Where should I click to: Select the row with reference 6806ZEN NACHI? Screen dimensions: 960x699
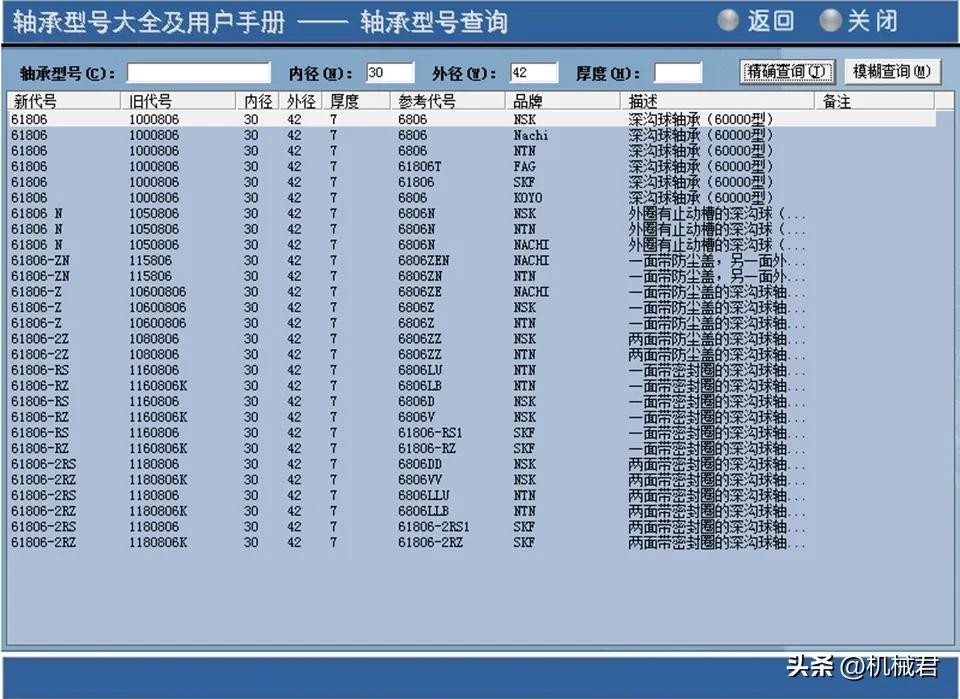point(300,261)
